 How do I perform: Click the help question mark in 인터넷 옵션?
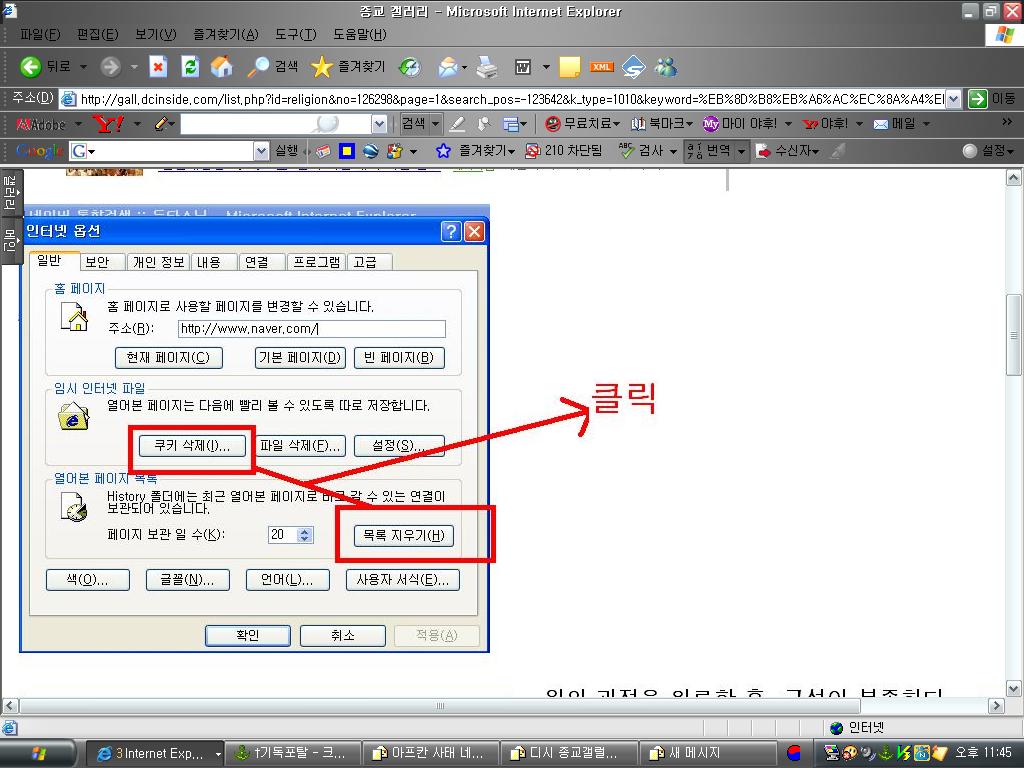coord(451,231)
